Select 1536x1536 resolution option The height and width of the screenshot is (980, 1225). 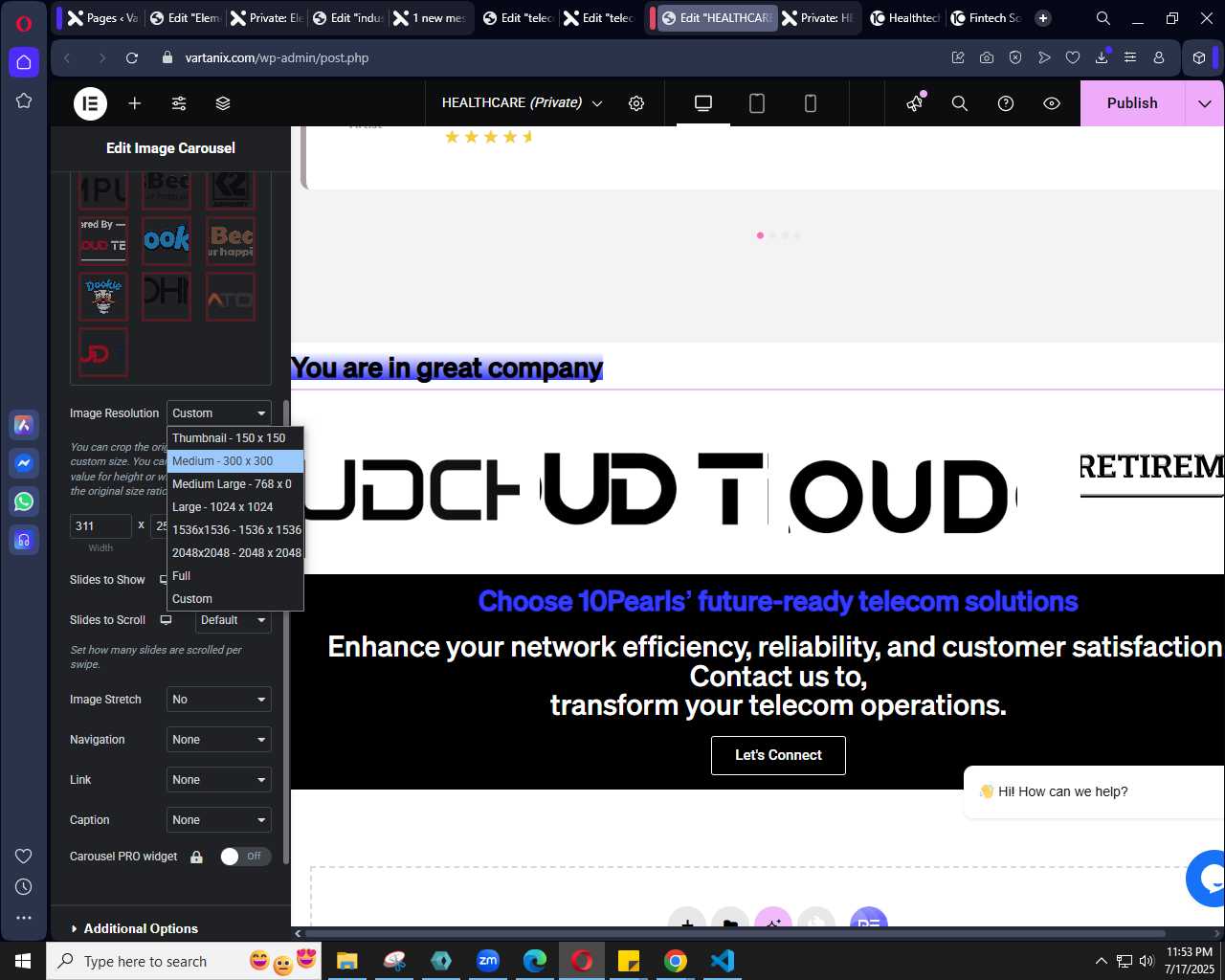click(235, 530)
